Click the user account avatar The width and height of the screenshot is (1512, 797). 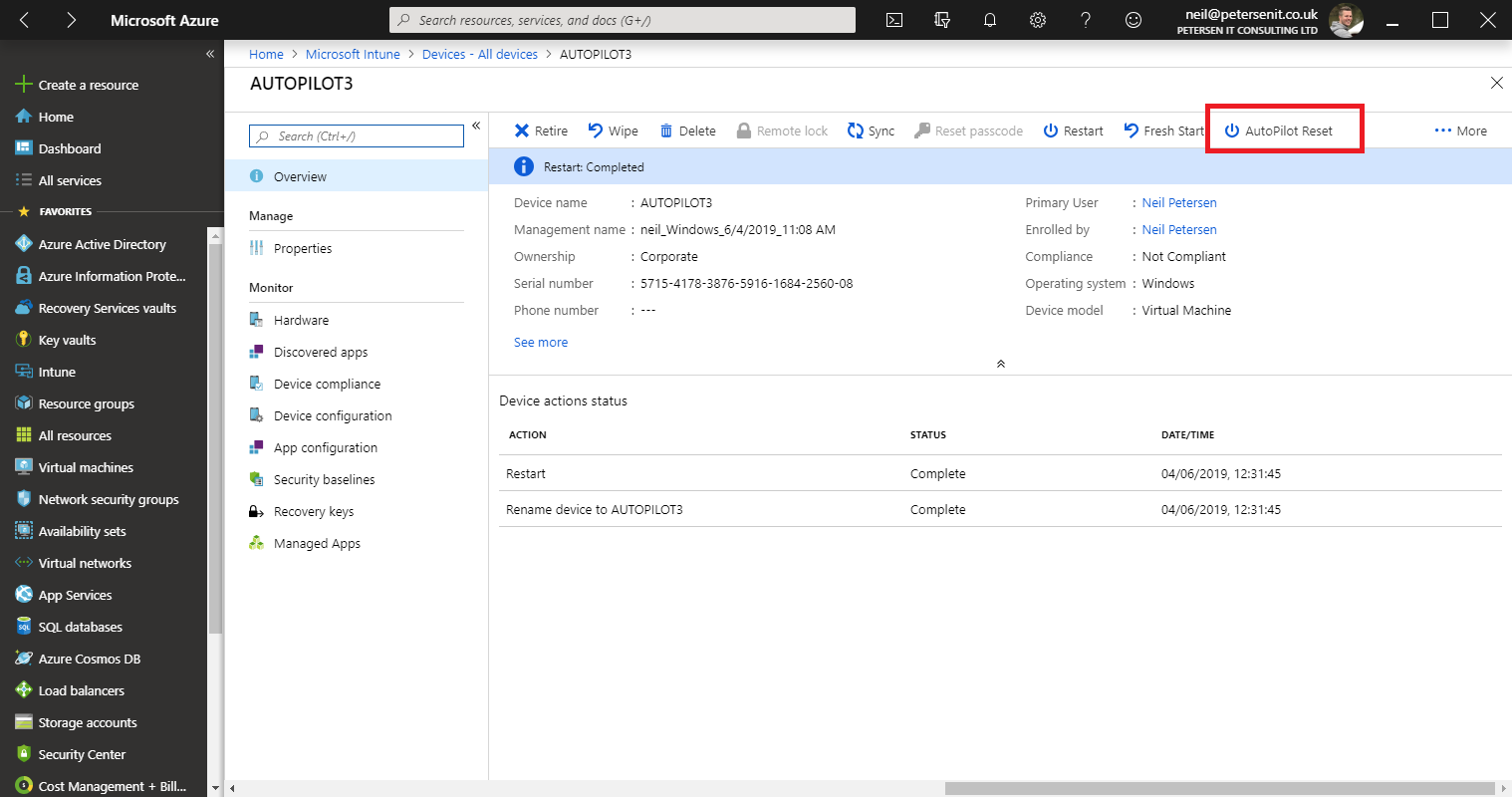coord(1346,20)
